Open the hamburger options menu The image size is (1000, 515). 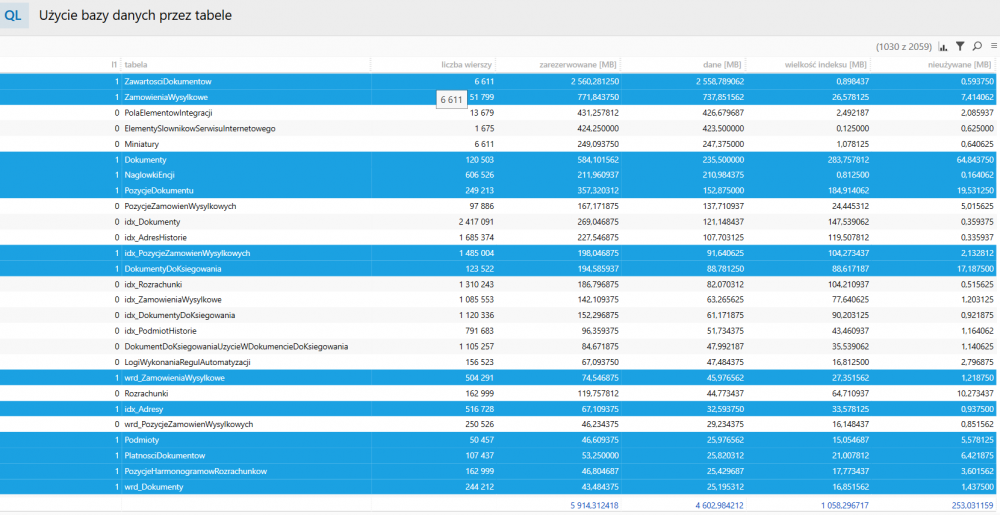click(994, 47)
